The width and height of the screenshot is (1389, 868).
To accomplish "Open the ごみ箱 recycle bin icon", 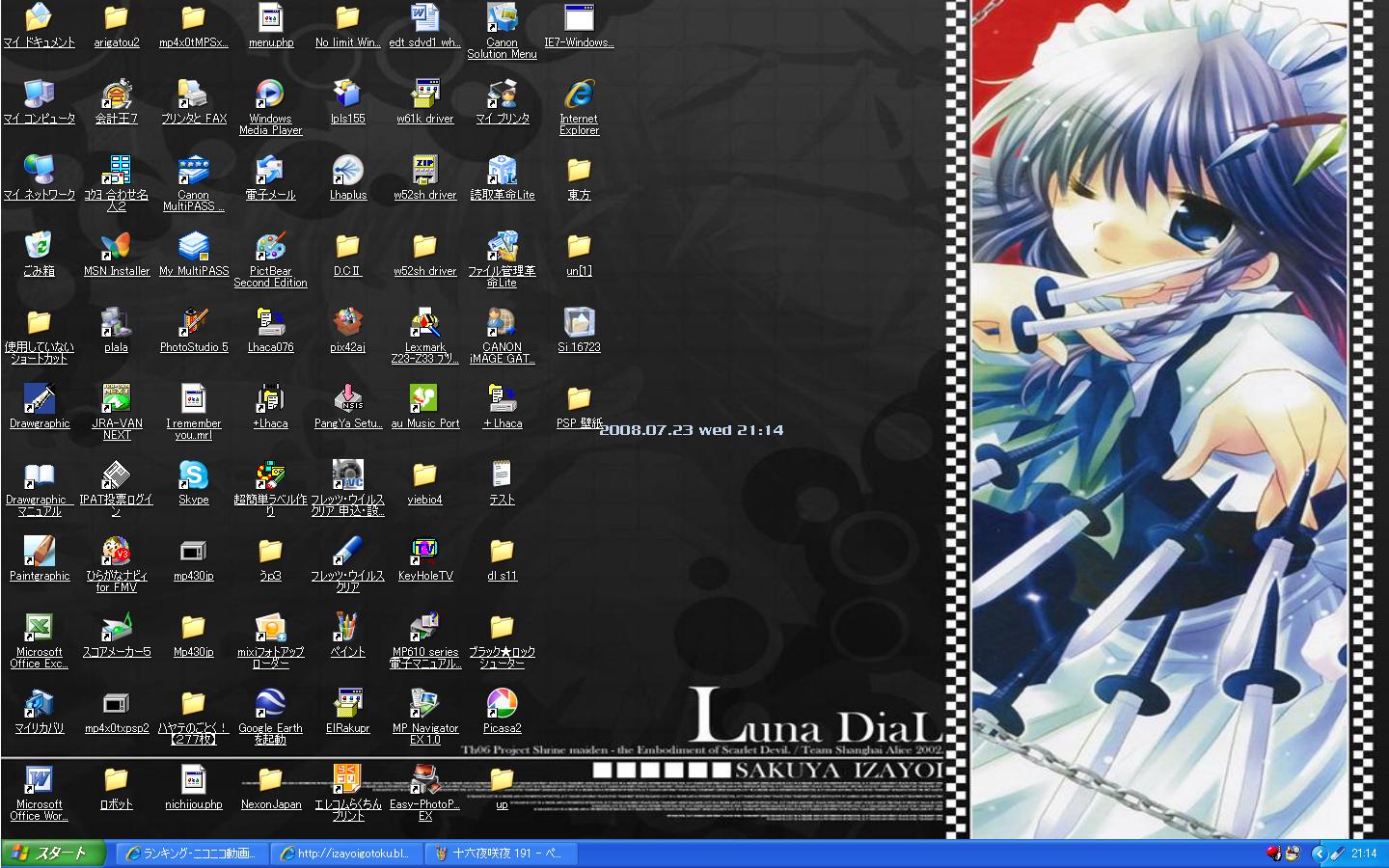I will coord(39,246).
